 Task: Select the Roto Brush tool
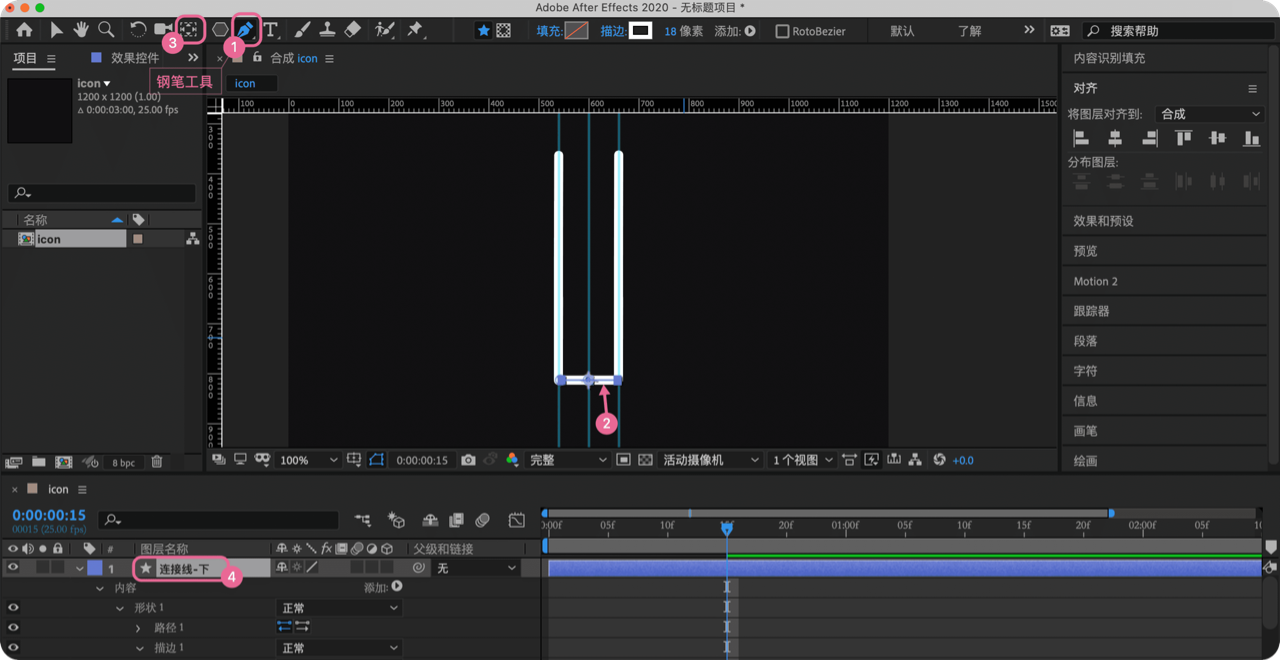coord(384,31)
